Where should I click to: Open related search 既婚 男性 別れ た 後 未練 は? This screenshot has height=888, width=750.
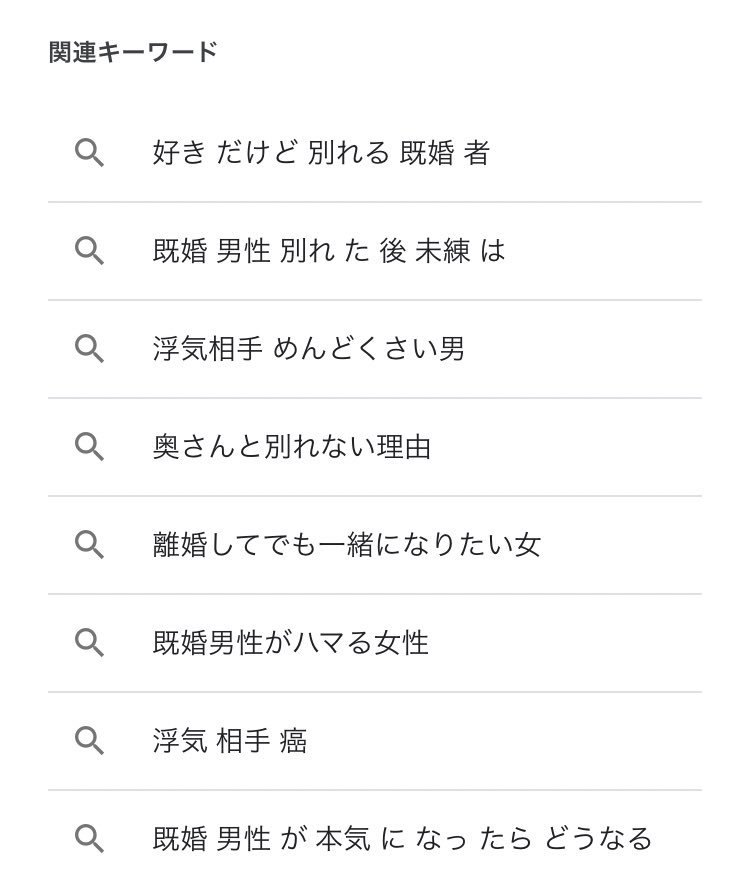pos(329,251)
